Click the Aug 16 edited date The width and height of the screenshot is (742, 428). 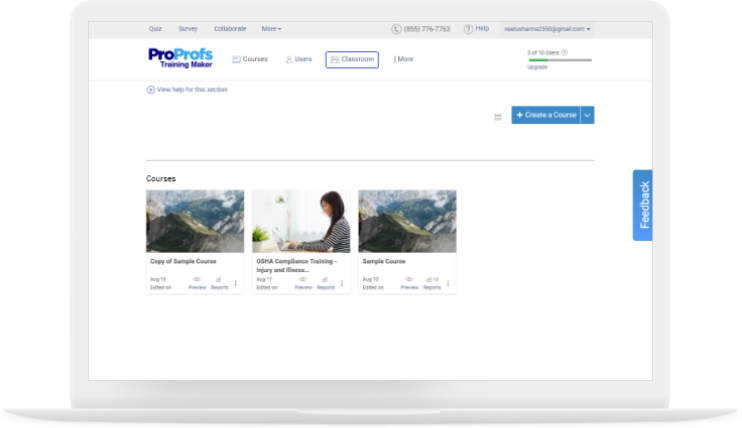tap(158, 279)
